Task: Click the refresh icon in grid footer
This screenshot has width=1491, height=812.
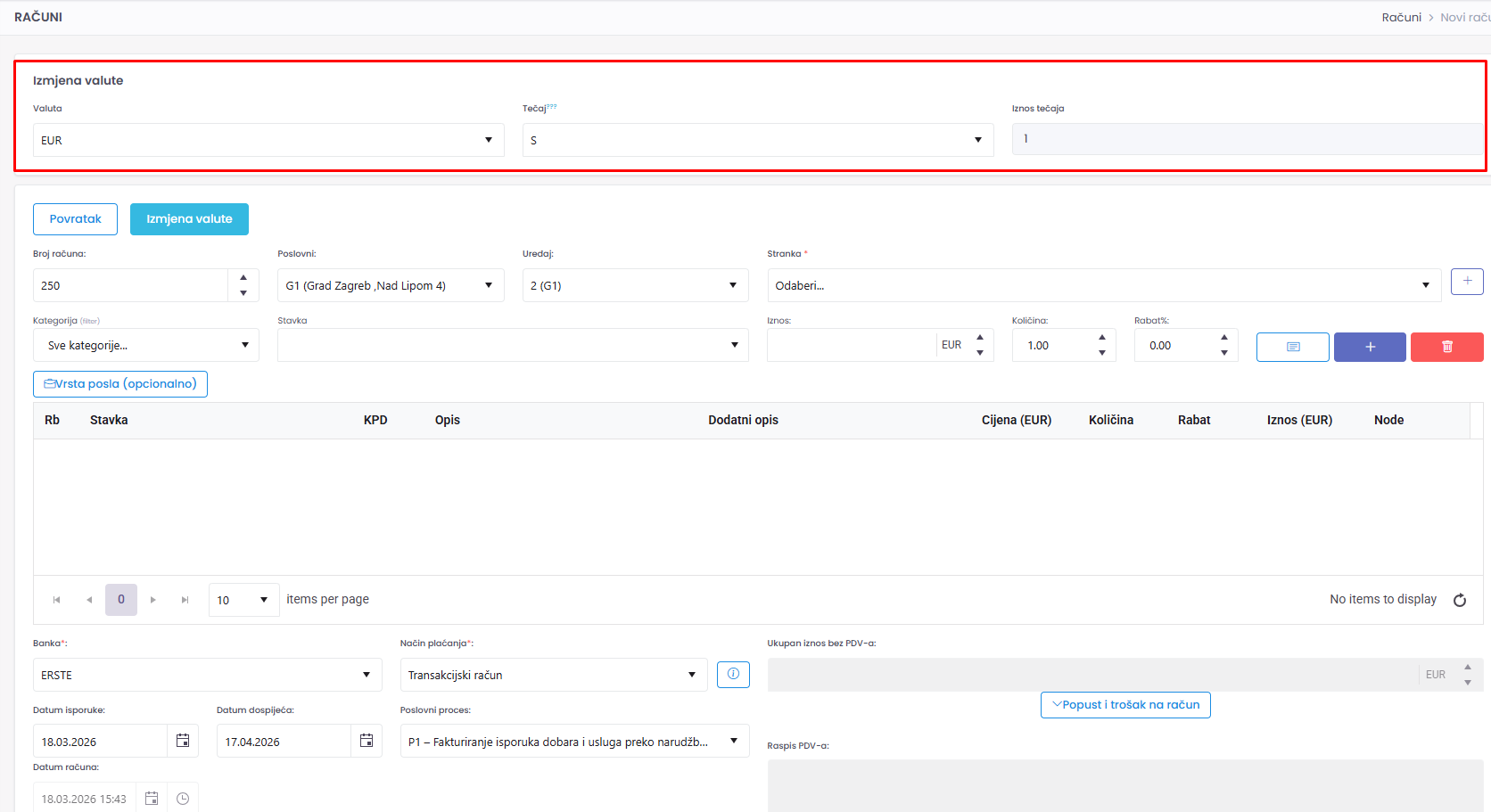Action: click(x=1460, y=600)
